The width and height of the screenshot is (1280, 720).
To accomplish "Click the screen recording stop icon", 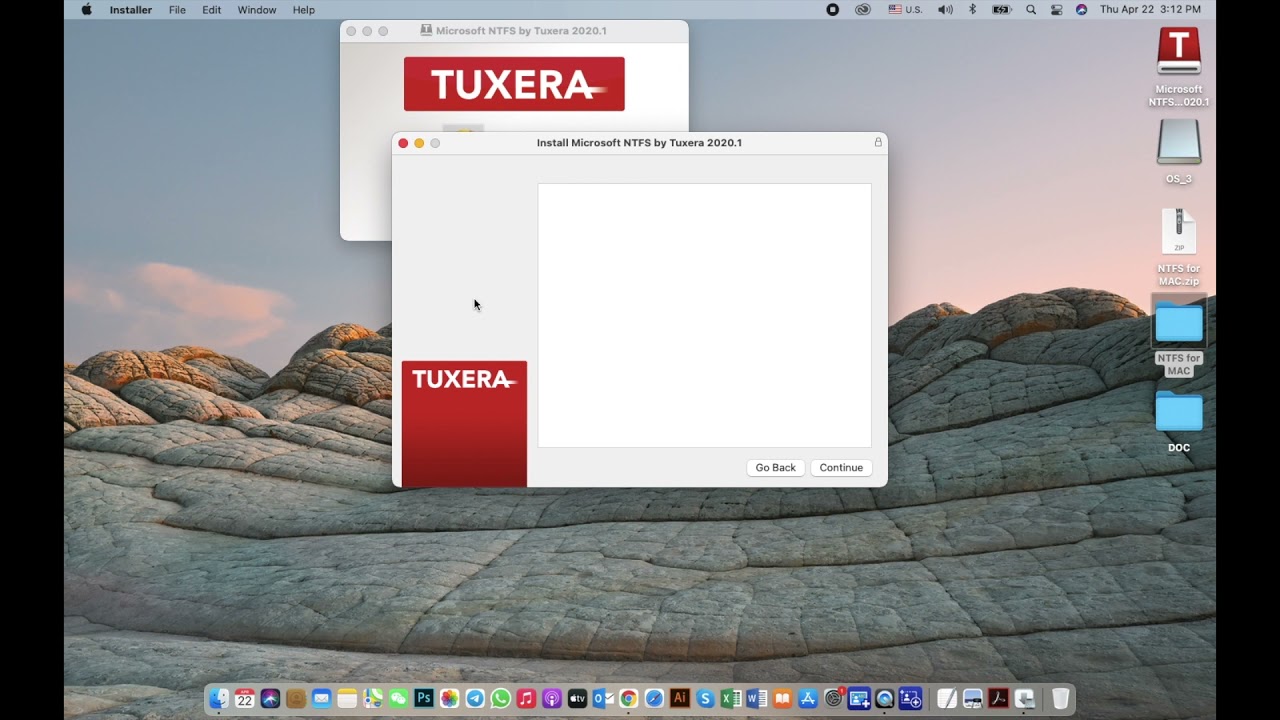I will click(x=832, y=9).
